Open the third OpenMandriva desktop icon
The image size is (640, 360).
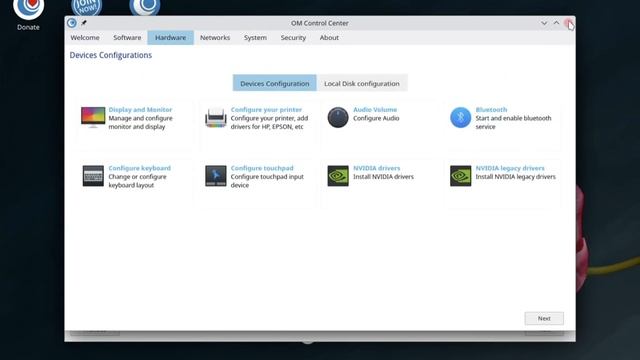[145, 7]
